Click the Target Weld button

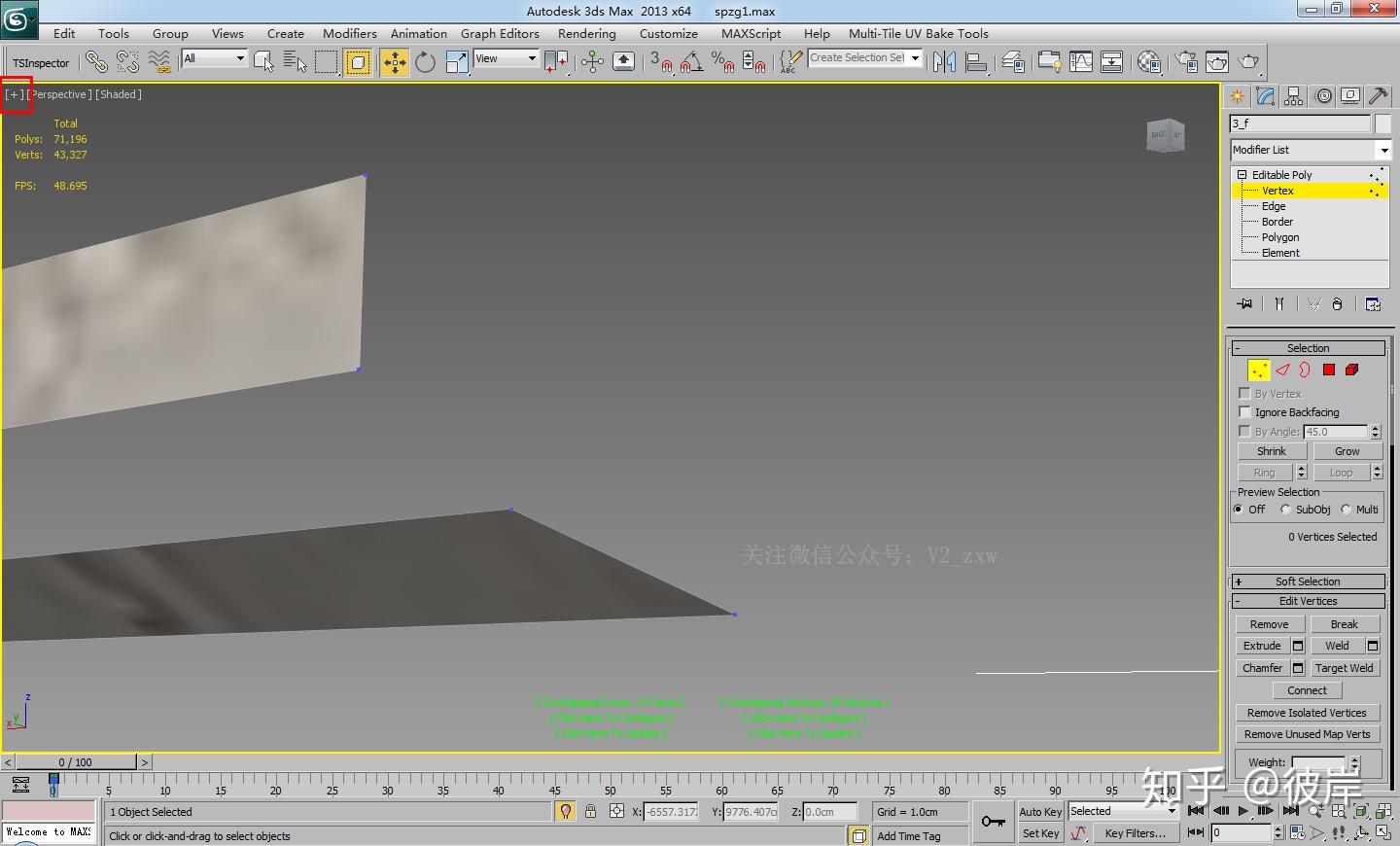pyautogui.click(x=1344, y=668)
